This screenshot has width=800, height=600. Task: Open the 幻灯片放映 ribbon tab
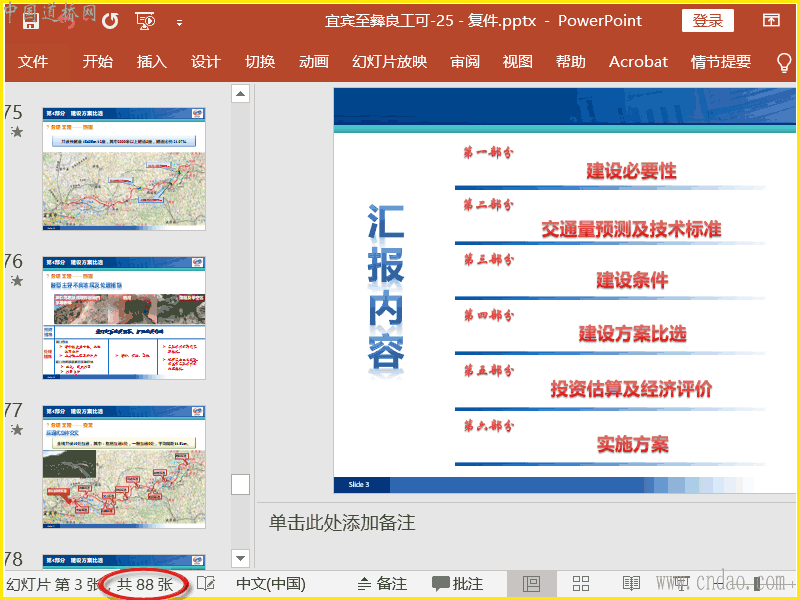point(389,62)
